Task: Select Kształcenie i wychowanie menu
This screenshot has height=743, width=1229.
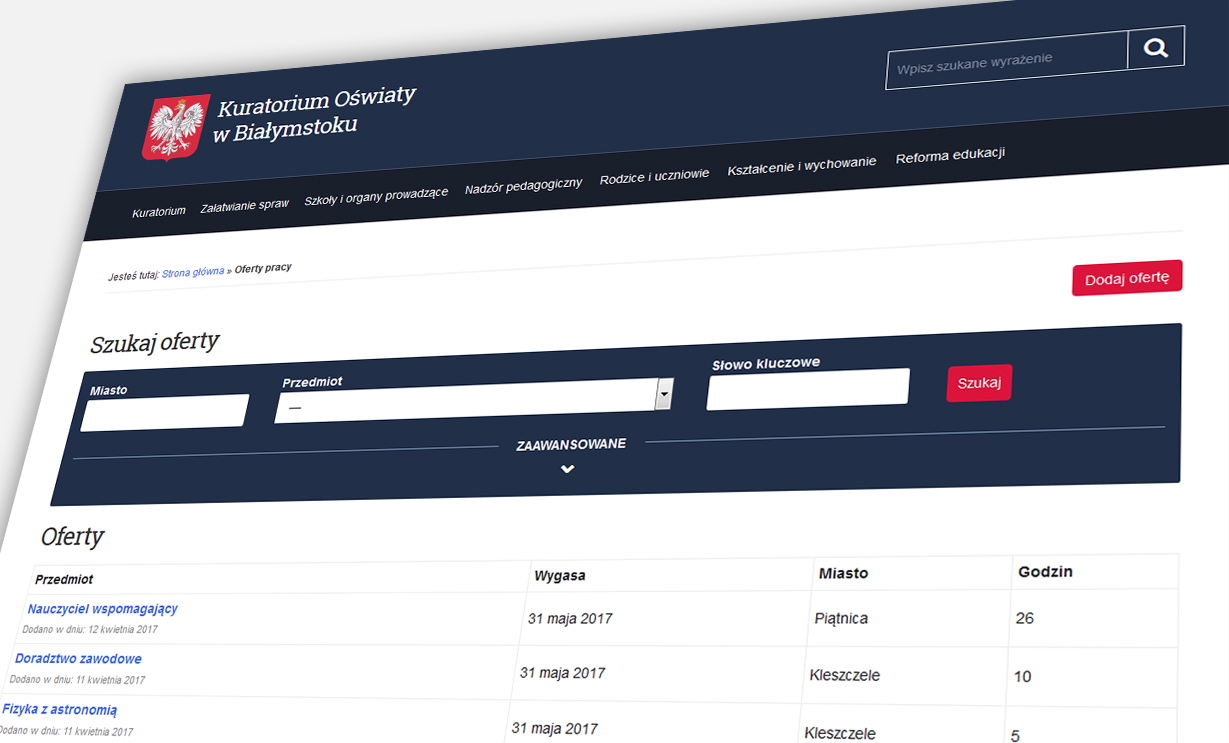Action: (801, 164)
